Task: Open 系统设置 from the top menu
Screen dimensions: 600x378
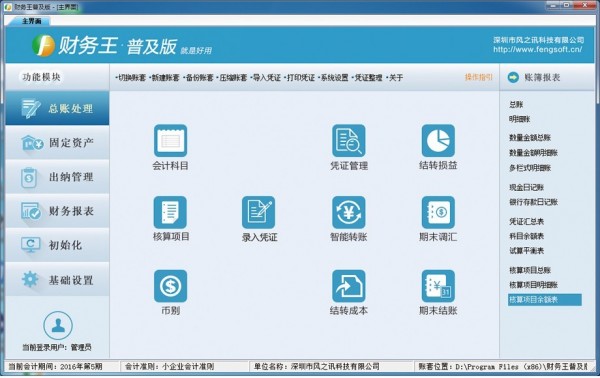Action: (334, 78)
